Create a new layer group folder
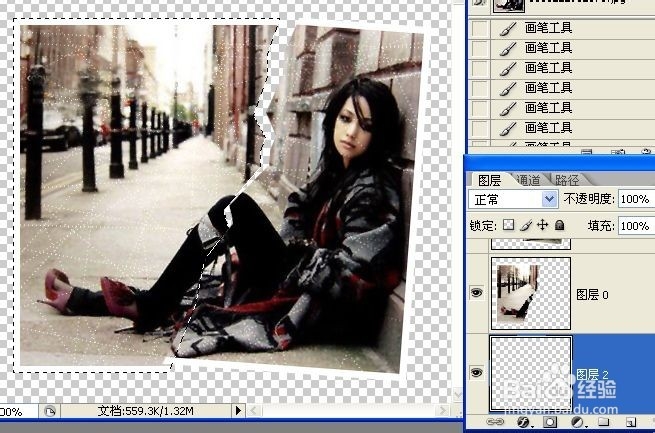 click(x=603, y=422)
